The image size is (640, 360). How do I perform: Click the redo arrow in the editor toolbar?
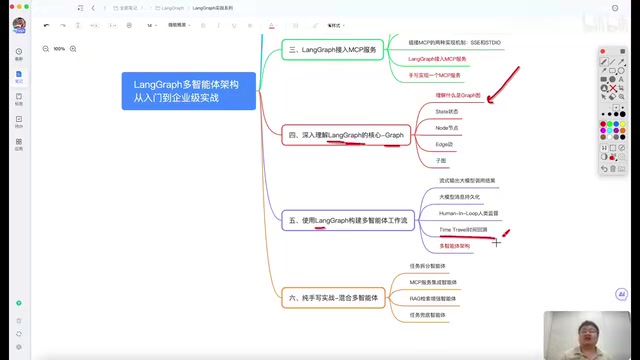tap(62, 25)
